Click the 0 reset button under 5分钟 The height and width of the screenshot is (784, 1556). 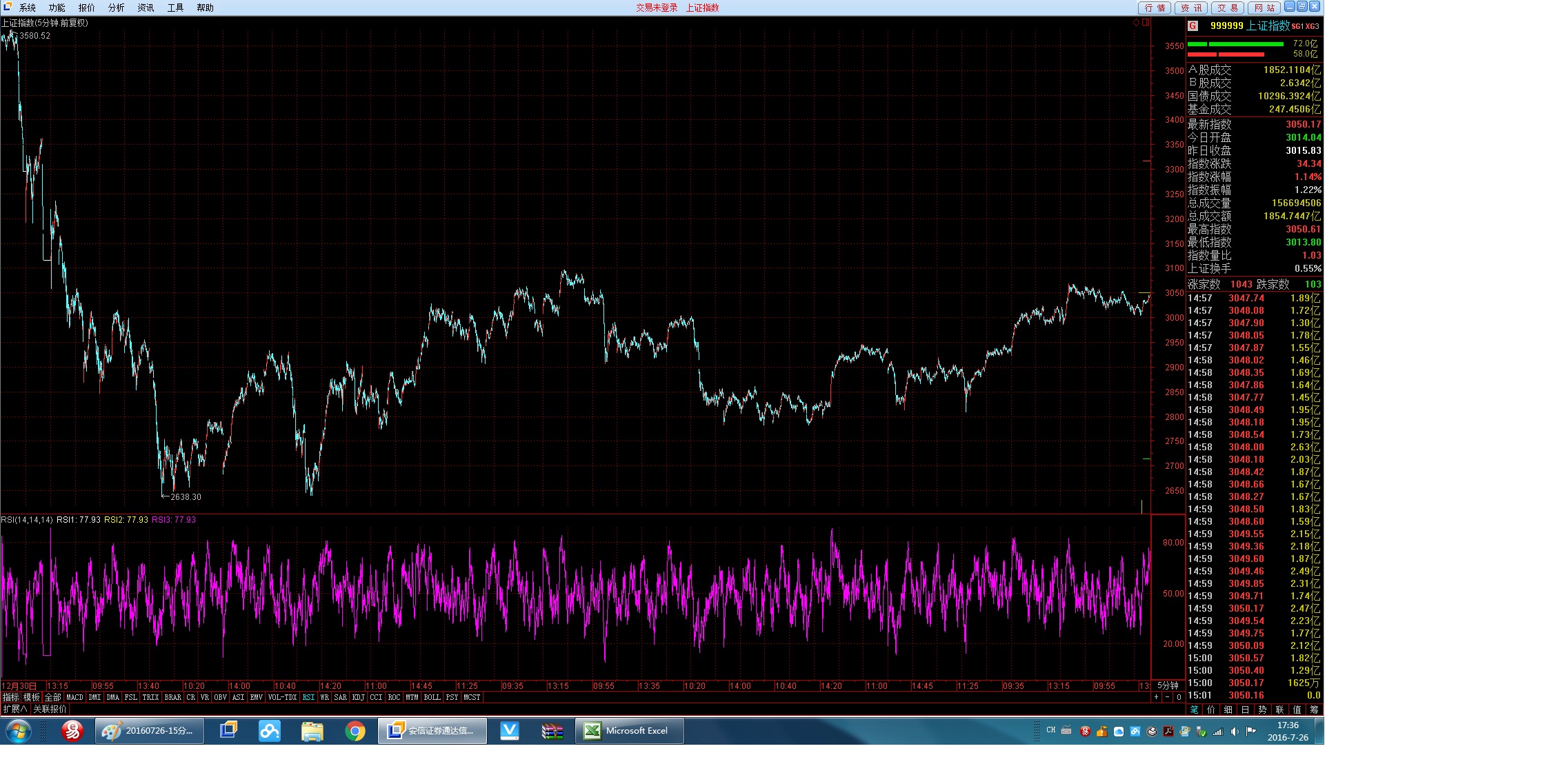[1179, 697]
